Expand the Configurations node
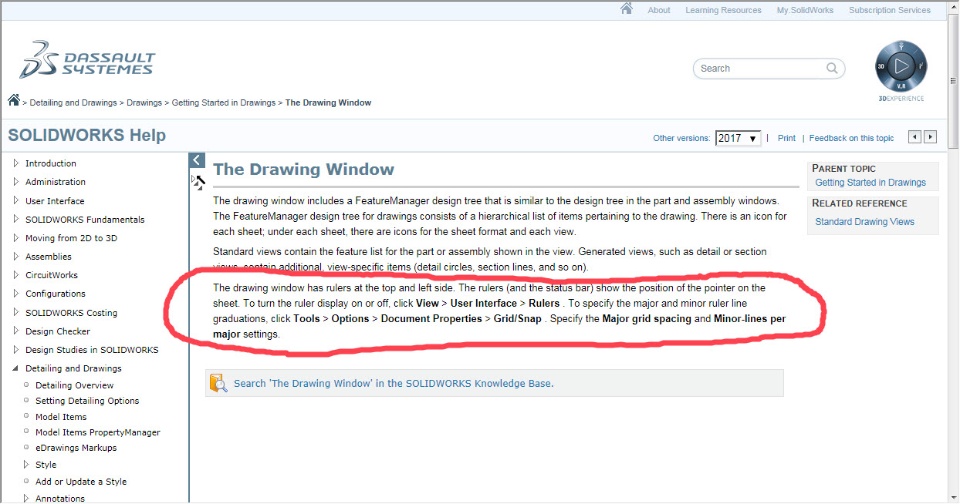The width and height of the screenshot is (960, 504). [x=16, y=293]
